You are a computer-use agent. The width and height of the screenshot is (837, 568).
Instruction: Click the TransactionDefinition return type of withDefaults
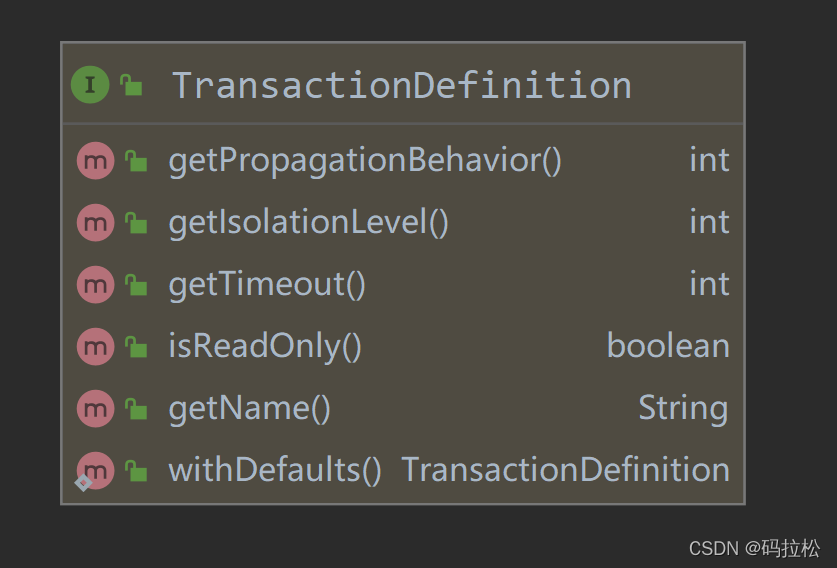click(x=565, y=470)
